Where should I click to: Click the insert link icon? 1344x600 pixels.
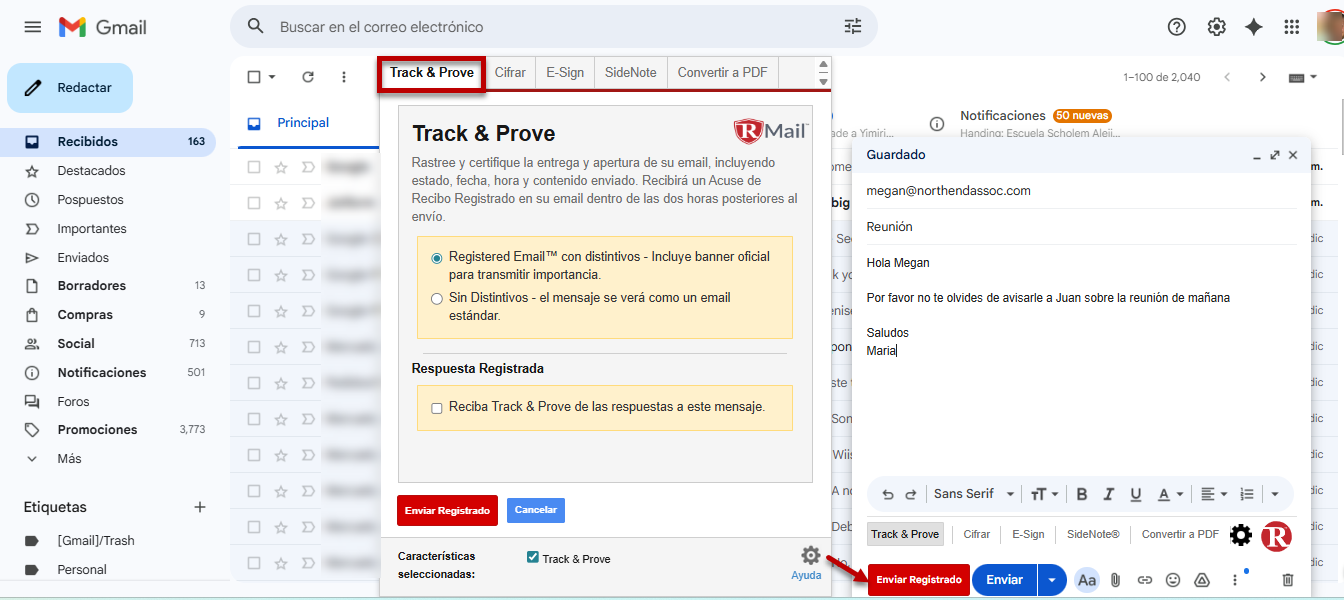point(1145,580)
